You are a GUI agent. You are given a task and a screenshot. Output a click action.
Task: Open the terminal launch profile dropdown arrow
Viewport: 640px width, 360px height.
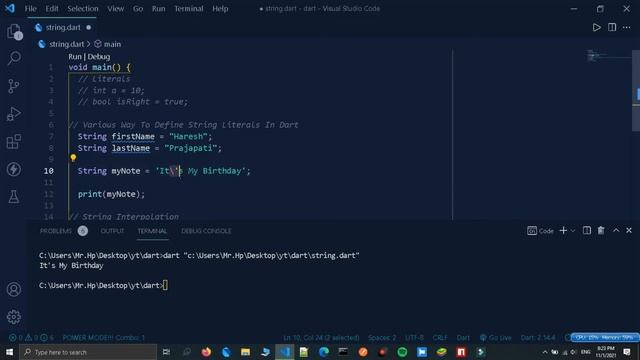[x=573, y=231]
